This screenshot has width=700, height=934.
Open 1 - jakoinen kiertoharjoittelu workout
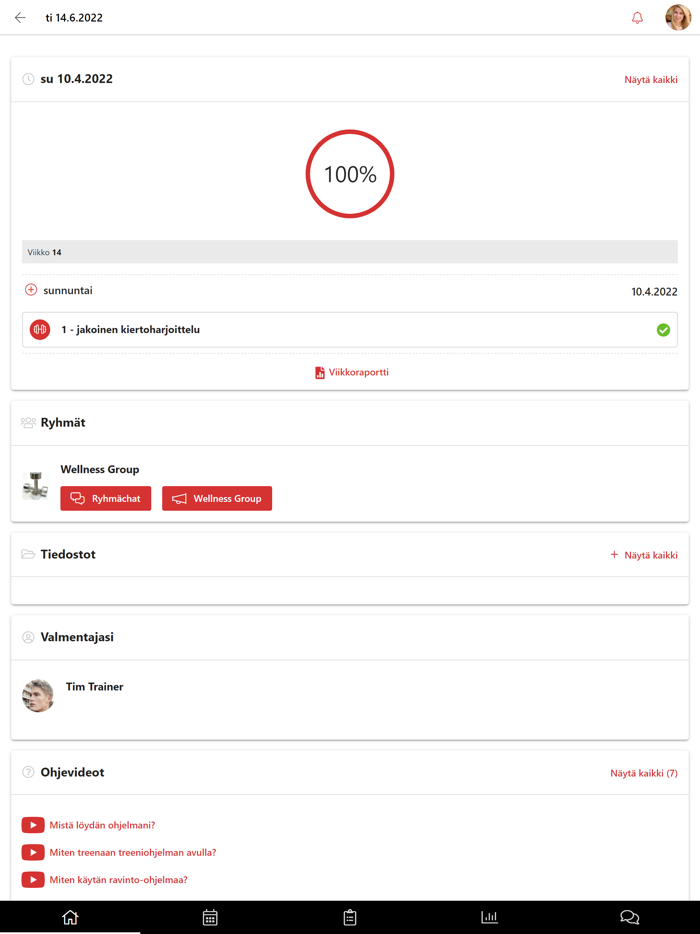click(x=130, y=330)
